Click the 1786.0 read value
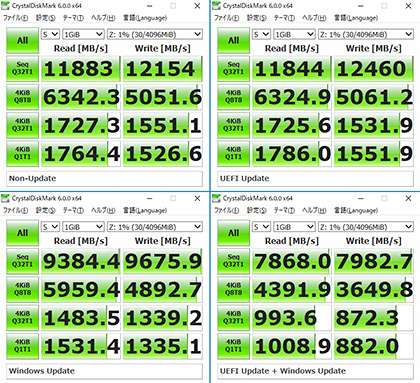This screenshot has width=420, height=383. [292, 154]
